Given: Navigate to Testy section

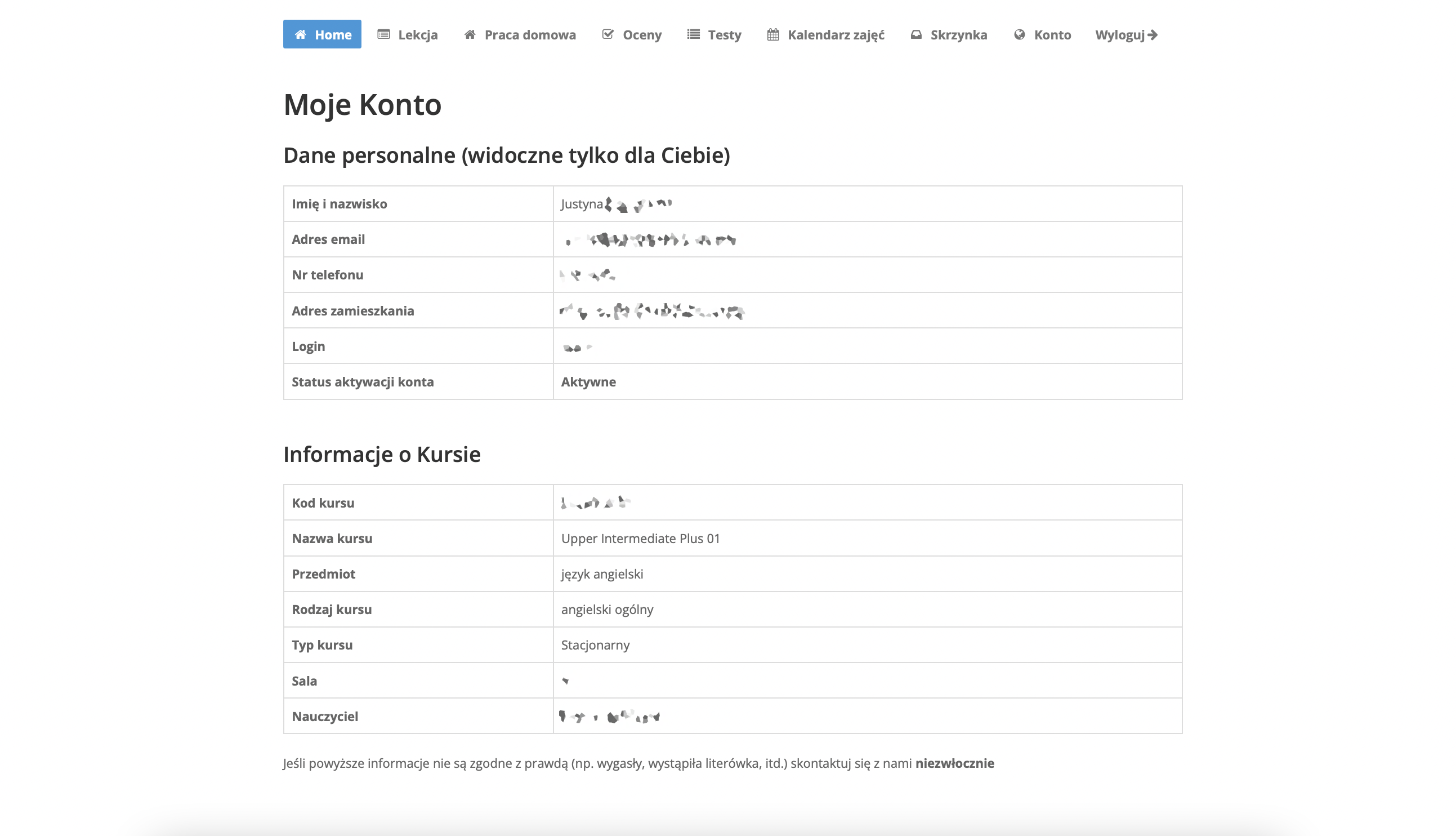Looking at the screenshot, I should (x=724, y=35).
